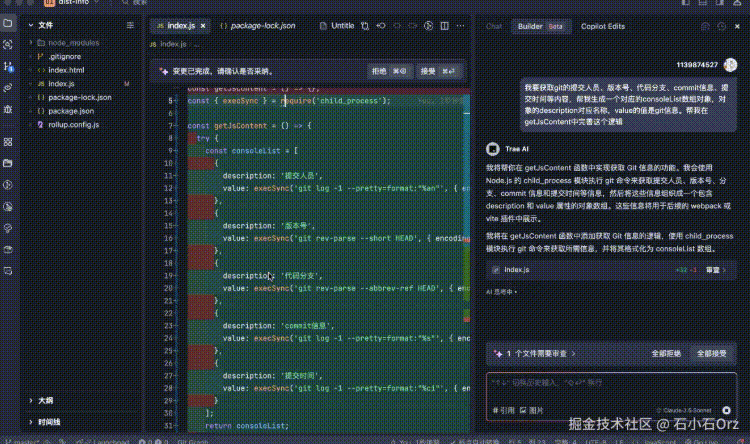Expand the 时间线 timeline section
This screenshot has height=444, width=750.
(x=49, y=422)
